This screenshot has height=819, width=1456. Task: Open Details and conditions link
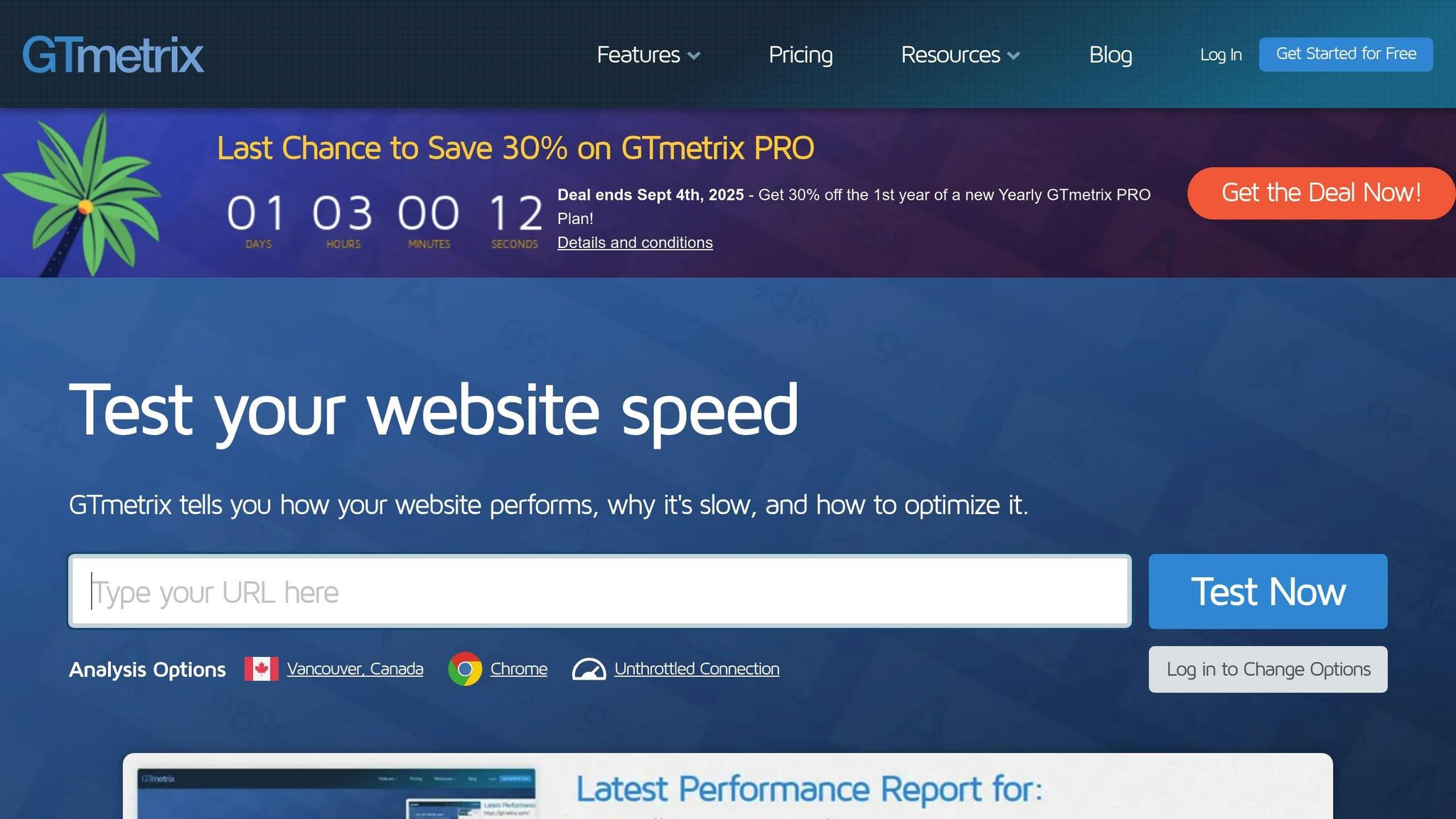click(635, 242)
